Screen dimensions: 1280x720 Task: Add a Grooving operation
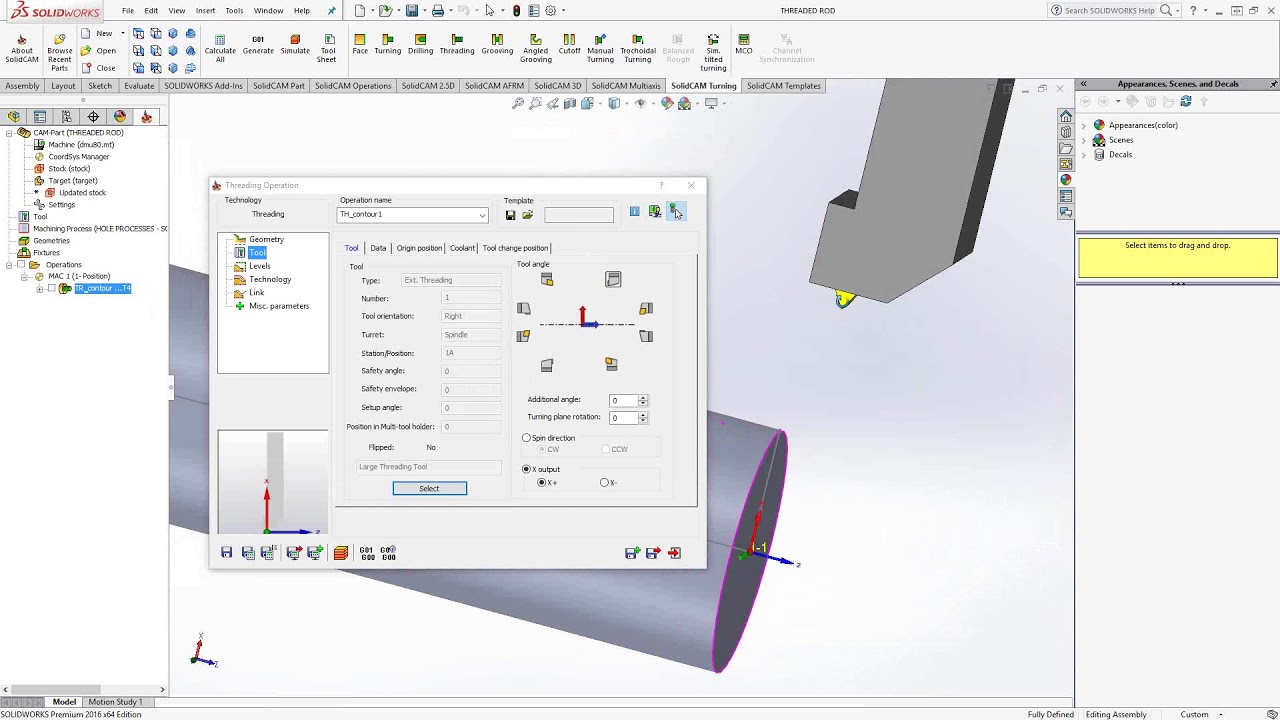(497, 45)
